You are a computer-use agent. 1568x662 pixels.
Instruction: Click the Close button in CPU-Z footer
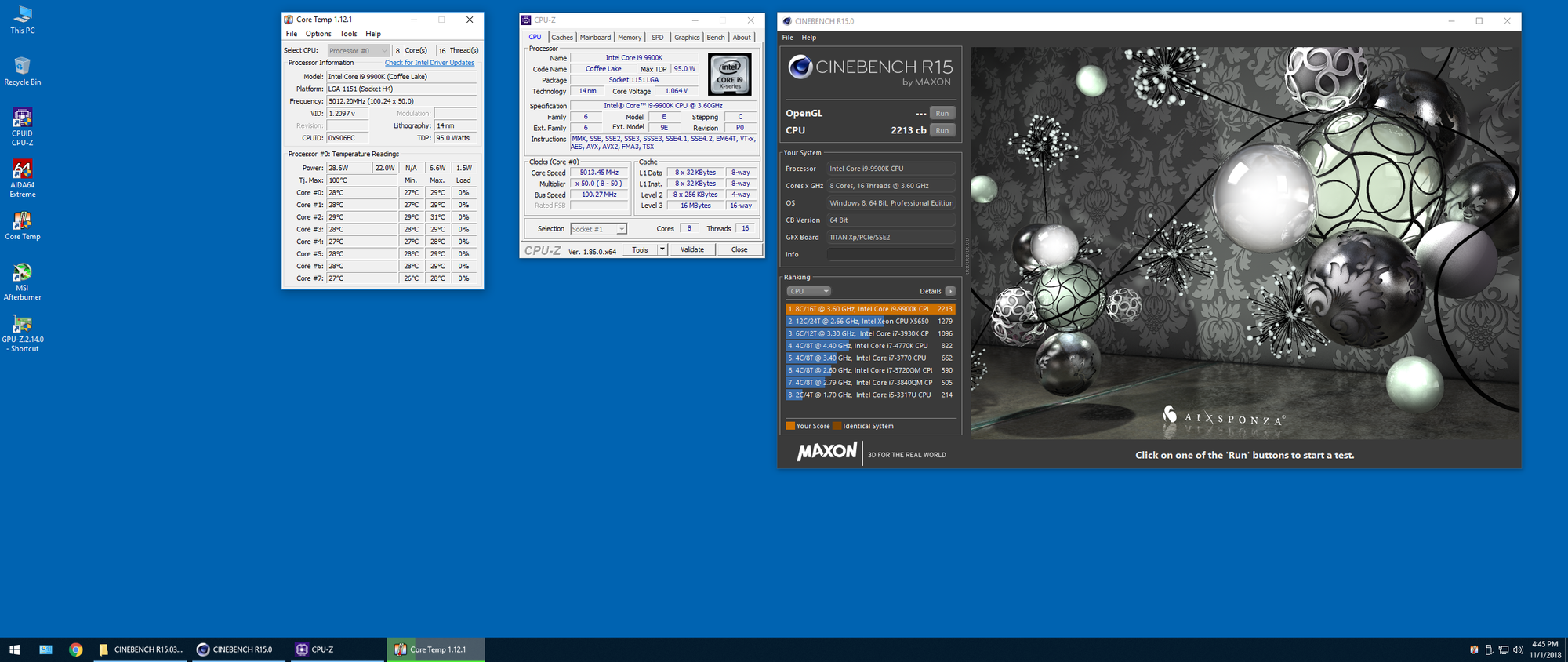coord(739,249)
